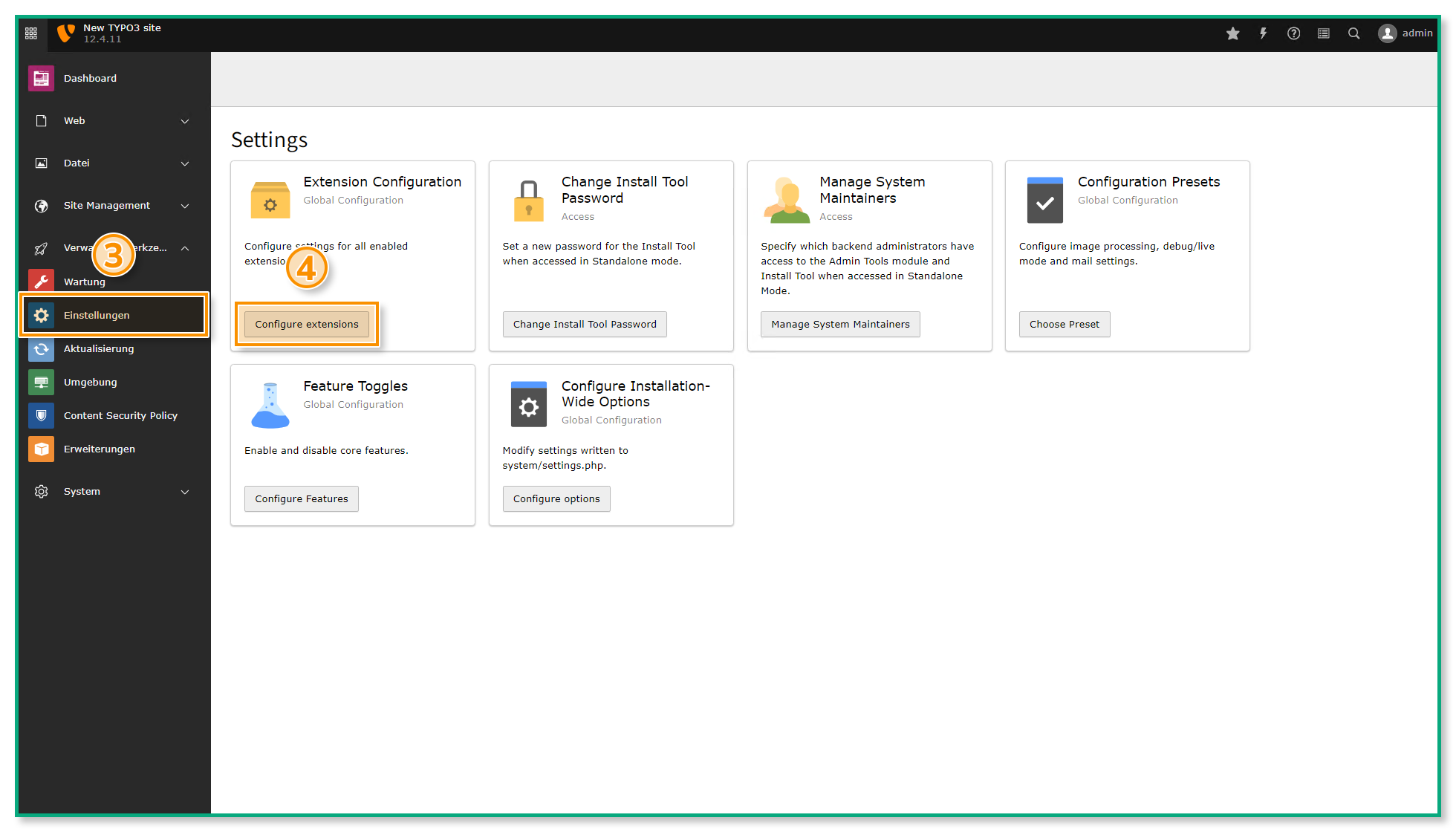This screenshot has width=1456, height=832.
Task: Click the Site Management globe icon
Action: point(42,206)
